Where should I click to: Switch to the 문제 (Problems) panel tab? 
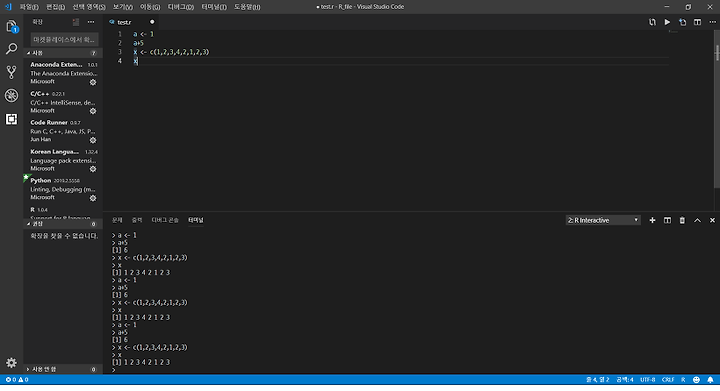117,220
